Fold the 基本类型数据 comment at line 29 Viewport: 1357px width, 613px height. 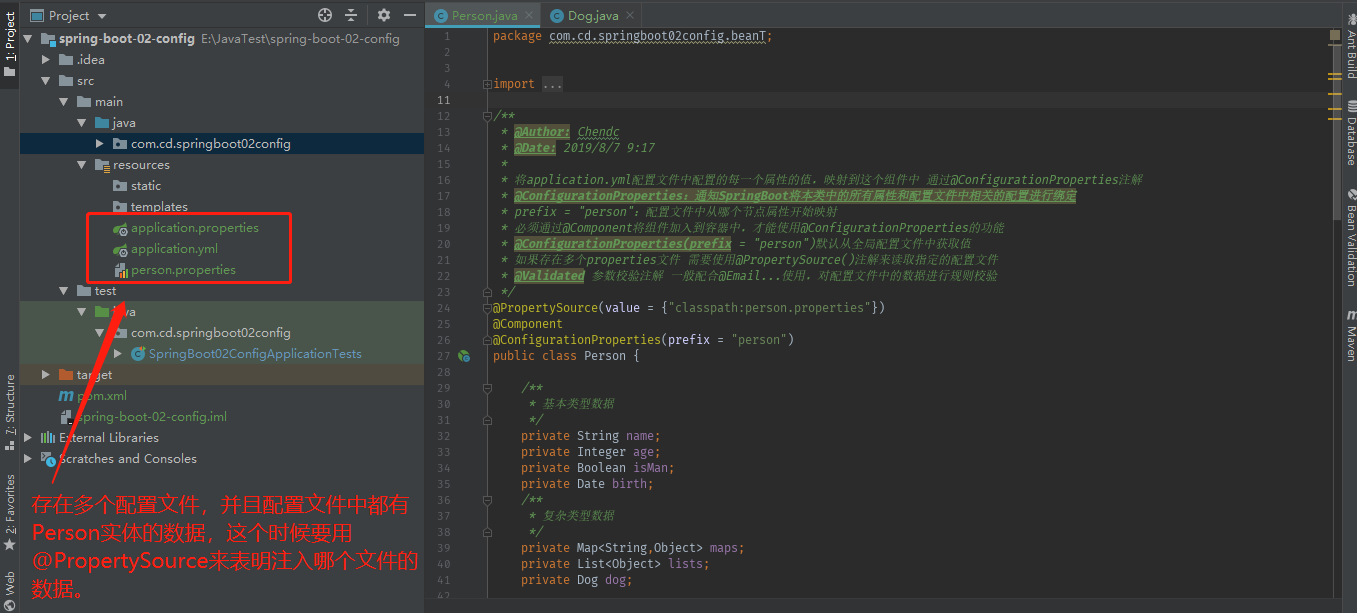click(487, 388)
